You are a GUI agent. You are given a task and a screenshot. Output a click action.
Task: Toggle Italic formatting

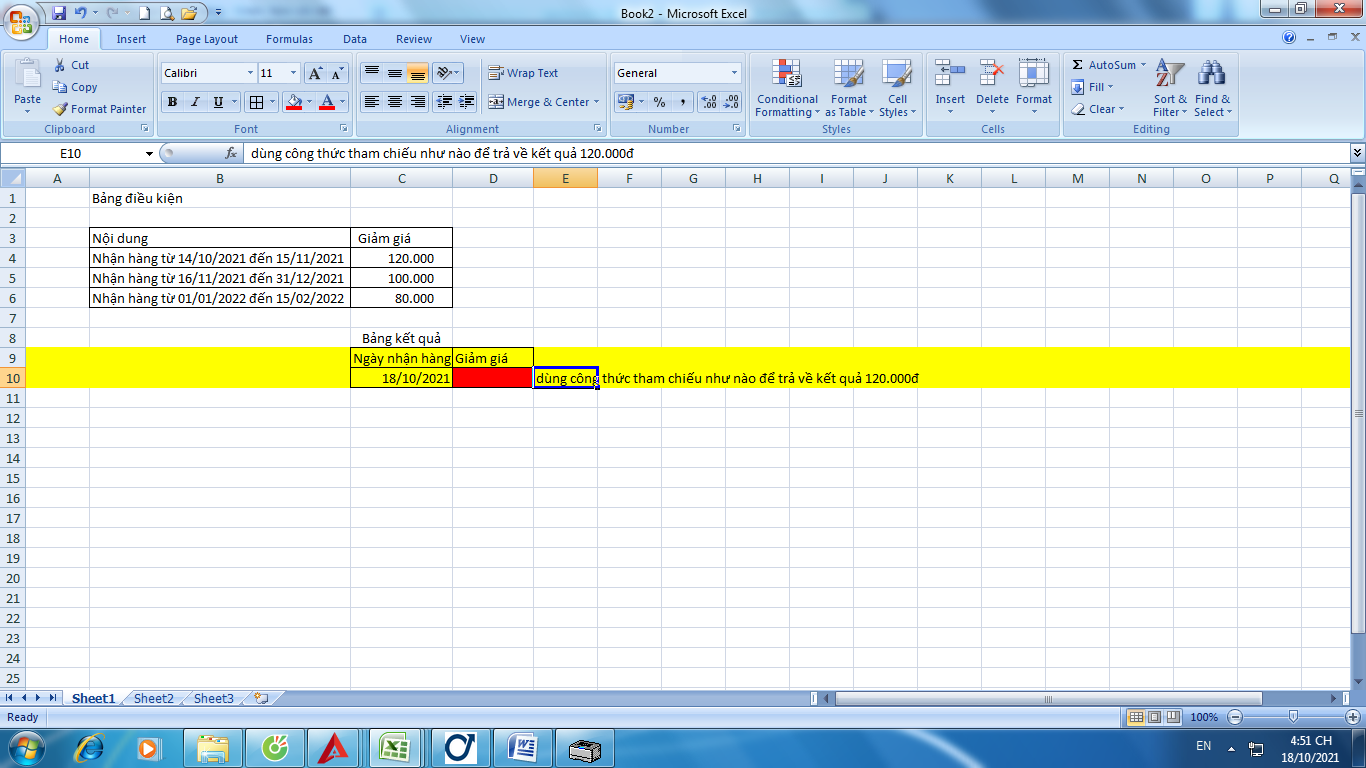point(195,102)
